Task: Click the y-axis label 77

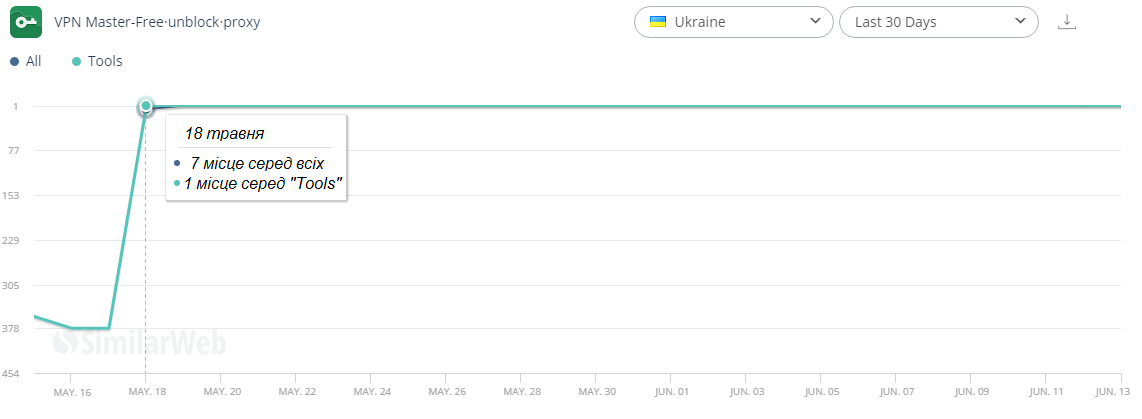Action: 15,151
